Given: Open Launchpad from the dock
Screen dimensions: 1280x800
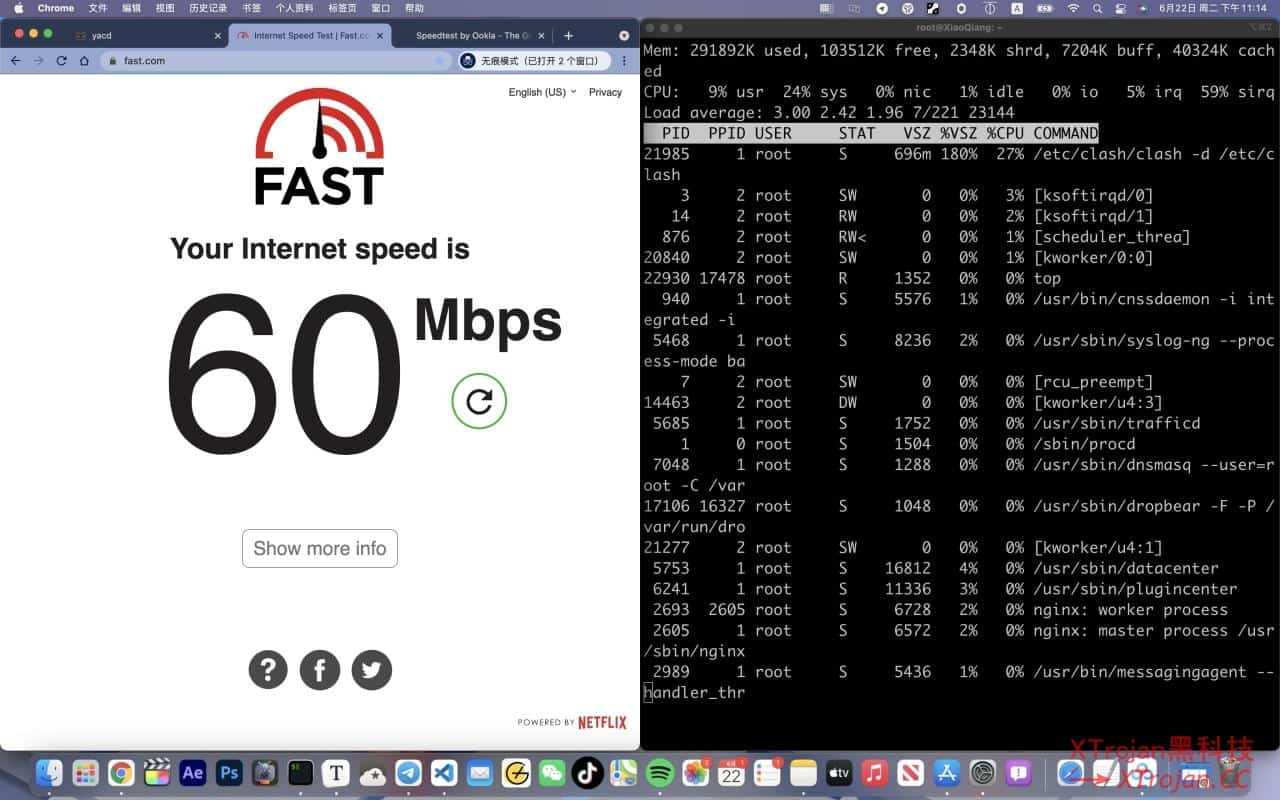Looking at the screenshot, I should point(85,773).
